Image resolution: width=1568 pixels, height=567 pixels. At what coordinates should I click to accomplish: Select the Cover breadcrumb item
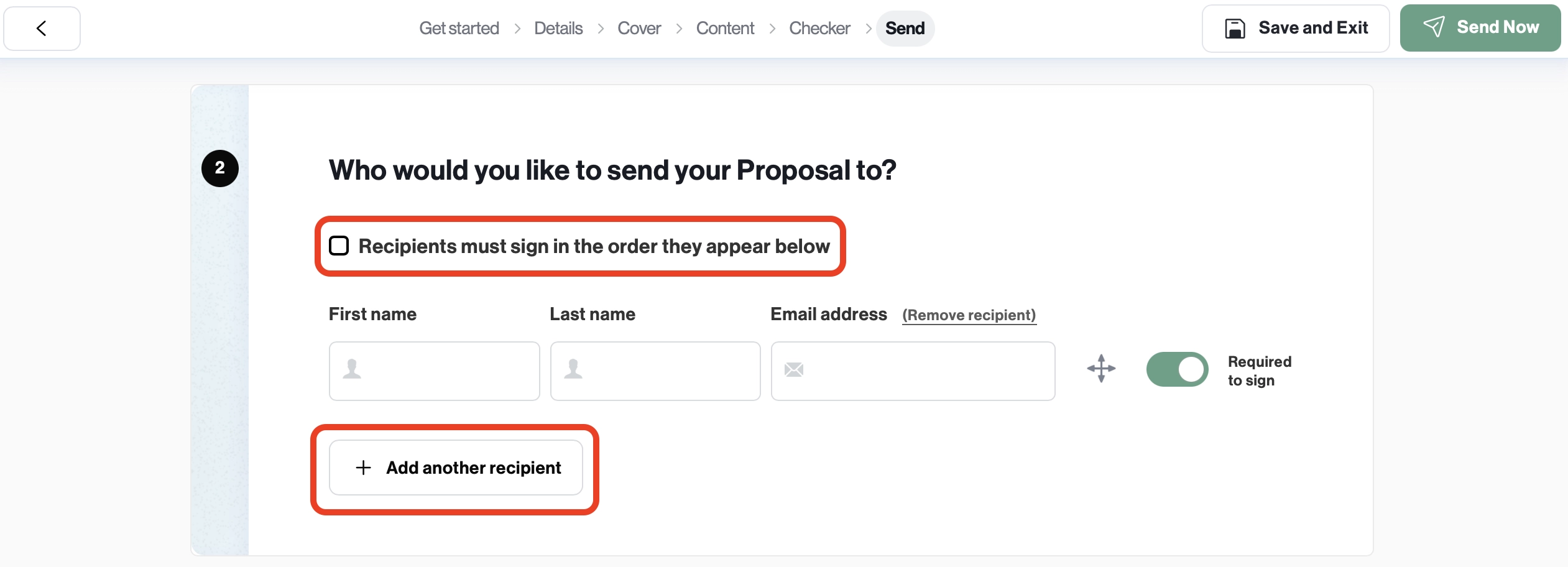[x=638, y=28]
